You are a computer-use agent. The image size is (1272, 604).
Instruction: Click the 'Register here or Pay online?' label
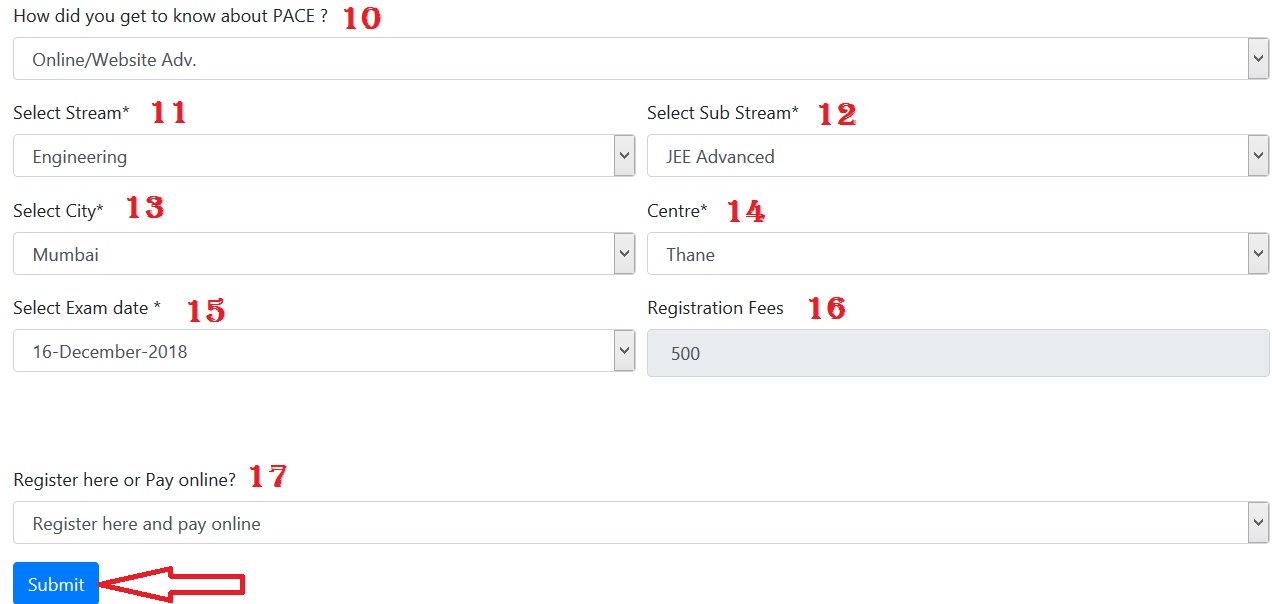[124, 480]
